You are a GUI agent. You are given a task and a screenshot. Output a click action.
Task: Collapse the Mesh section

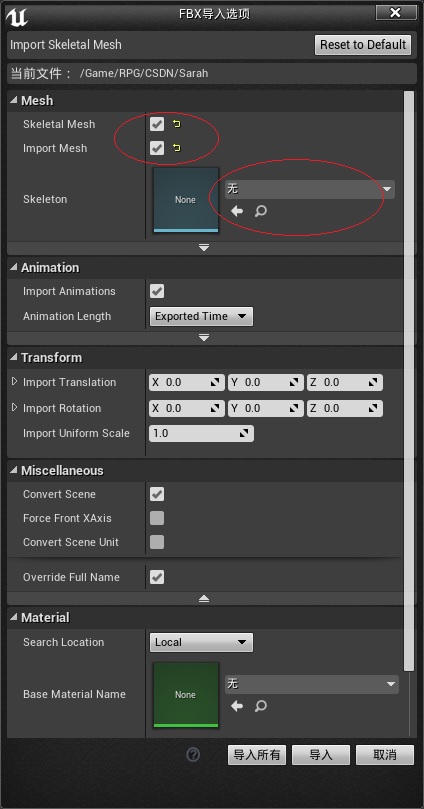13,101
